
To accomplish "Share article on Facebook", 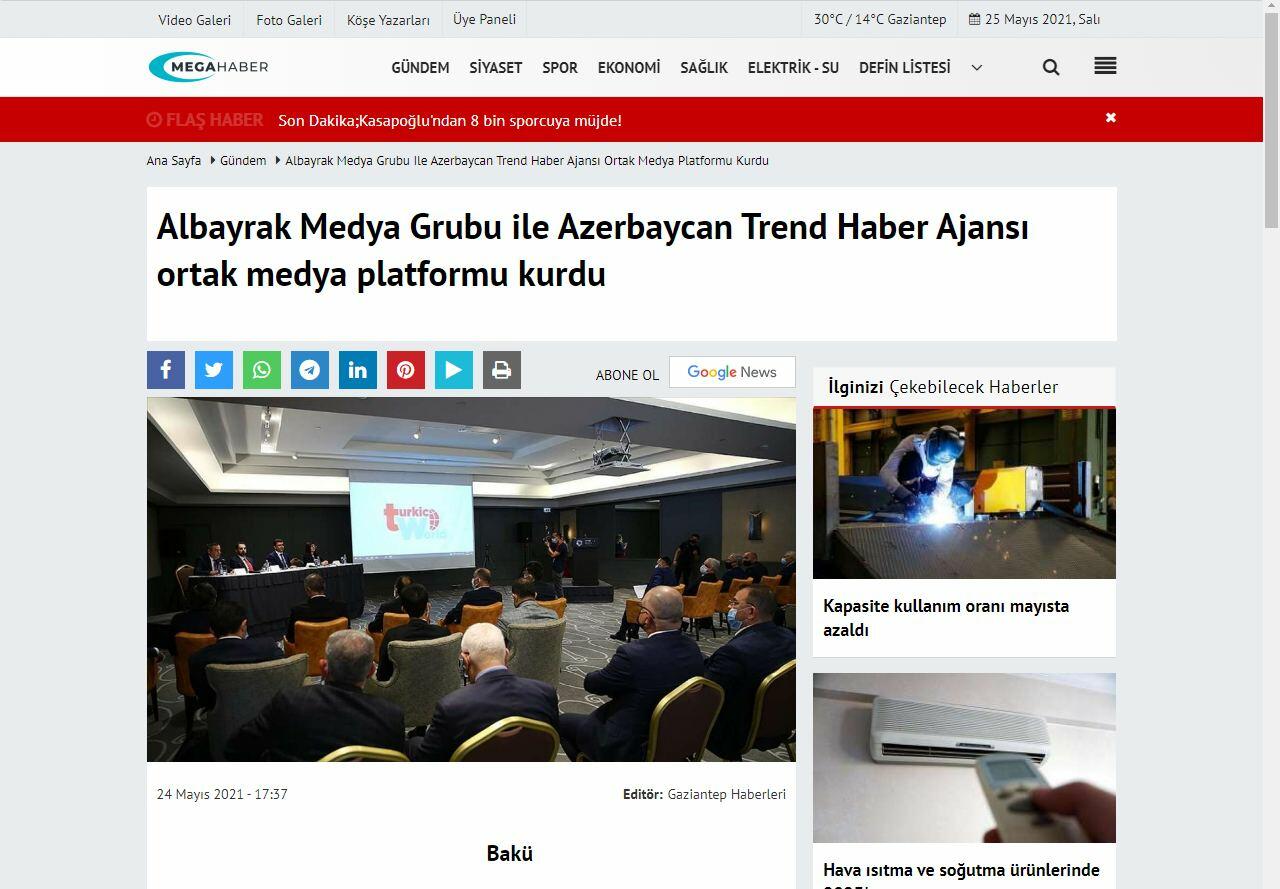I will pos(166,370).
